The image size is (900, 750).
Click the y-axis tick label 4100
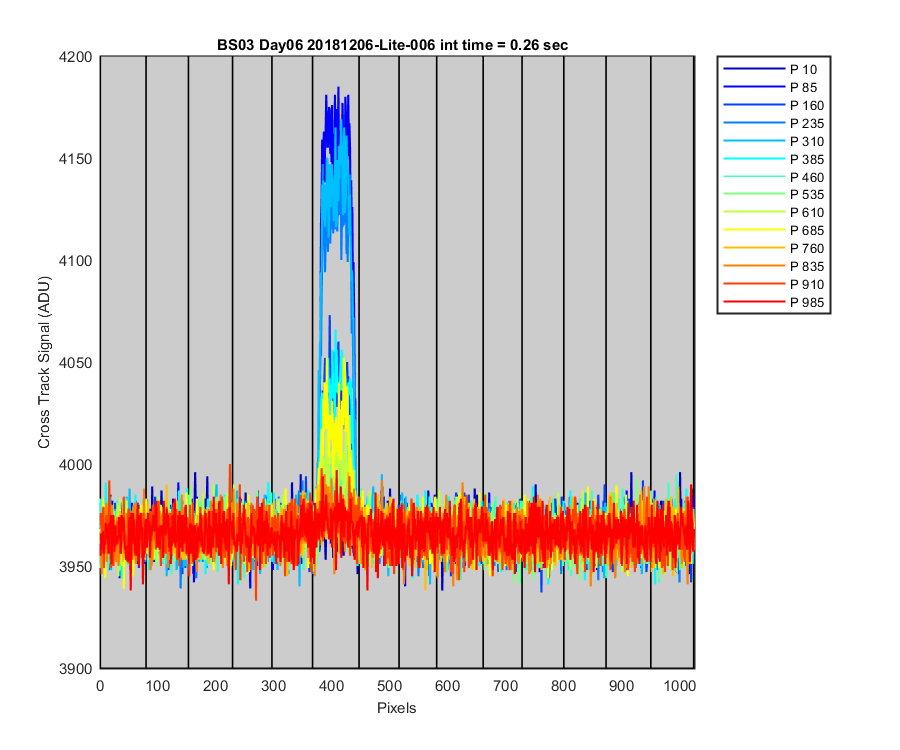click(x=75, y=261)
